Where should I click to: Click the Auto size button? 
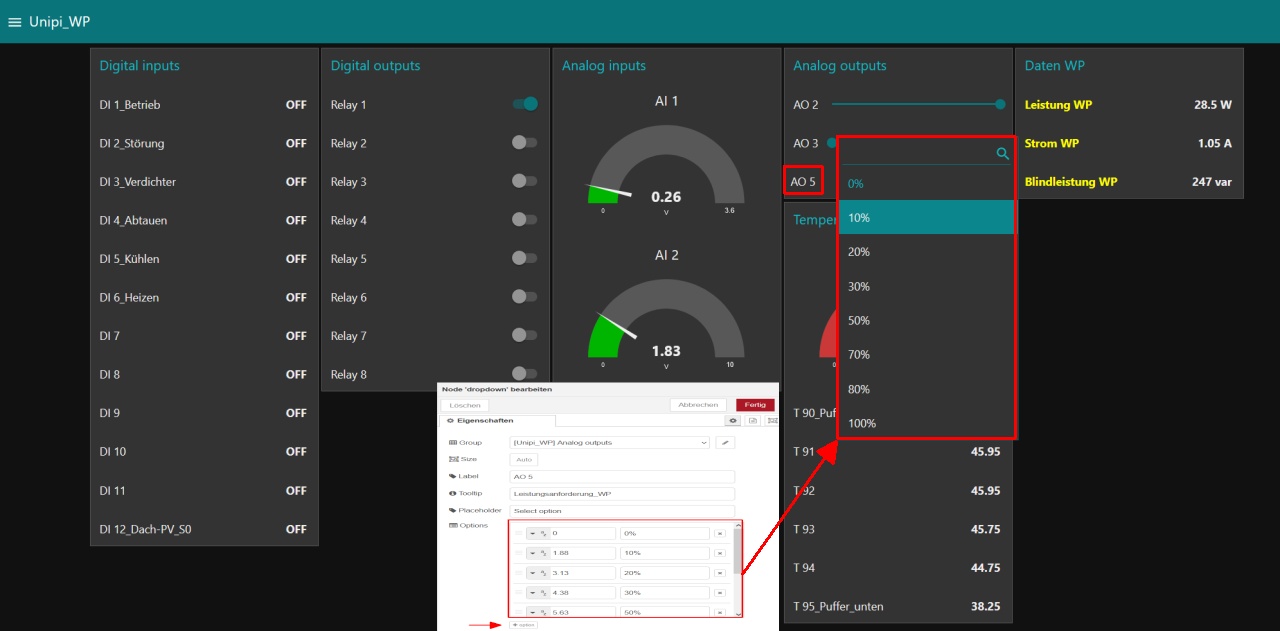524,460
